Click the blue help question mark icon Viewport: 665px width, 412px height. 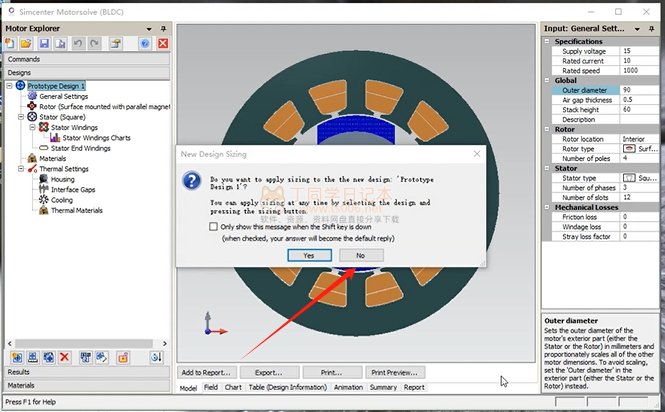[x=145, y=44]
